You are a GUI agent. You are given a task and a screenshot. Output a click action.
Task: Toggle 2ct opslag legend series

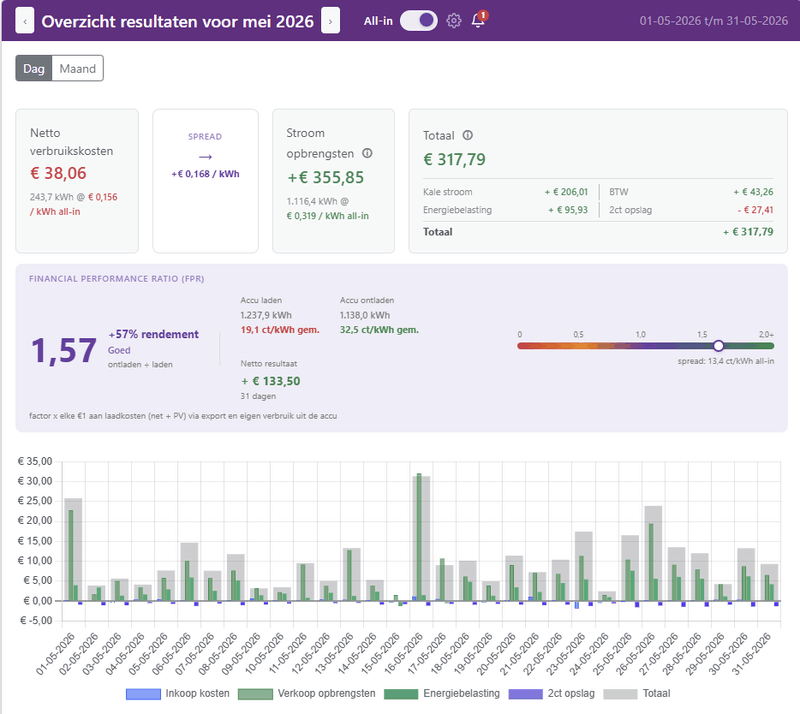[552, 694]
